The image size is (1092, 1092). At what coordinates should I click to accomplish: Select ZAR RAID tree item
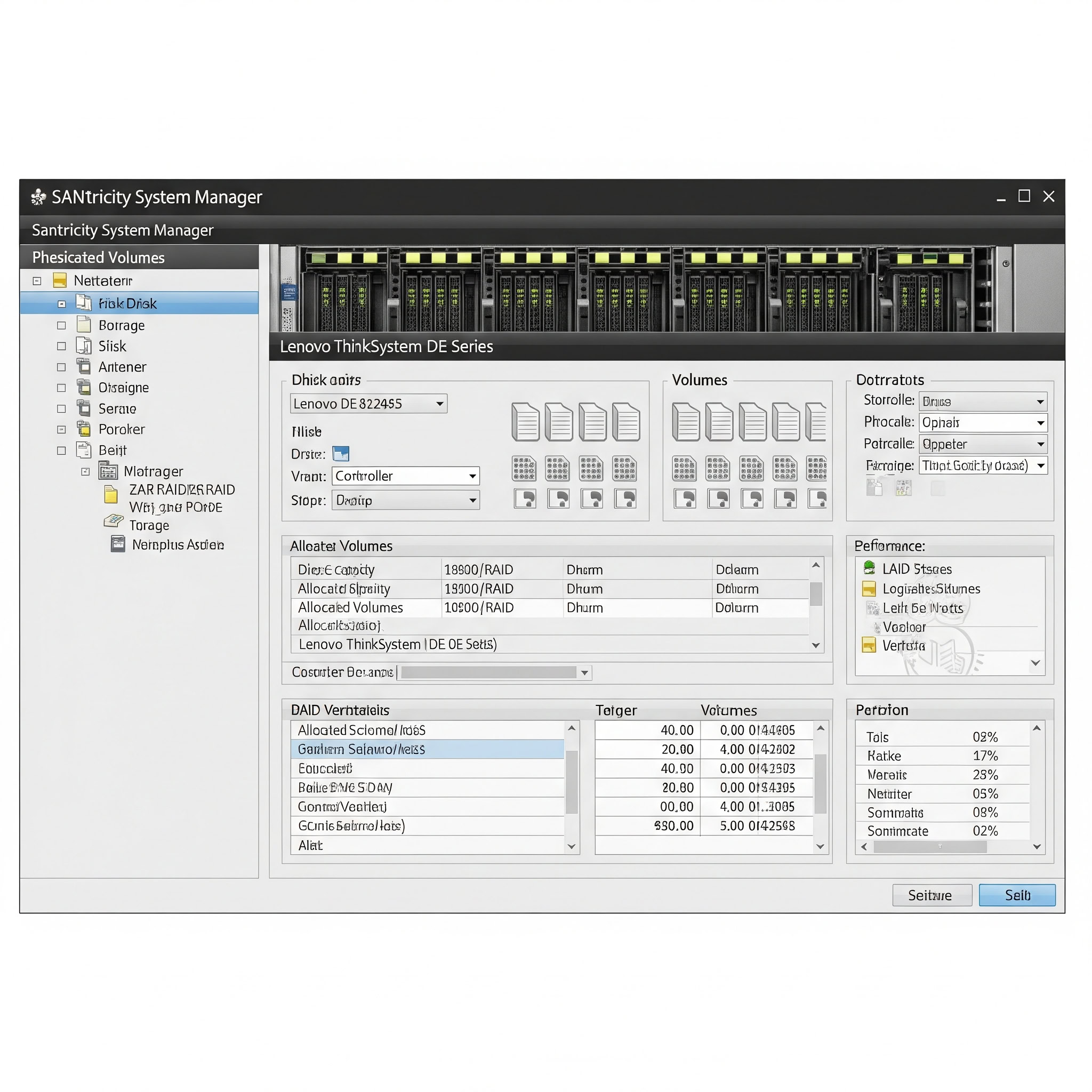click(181, 490)
